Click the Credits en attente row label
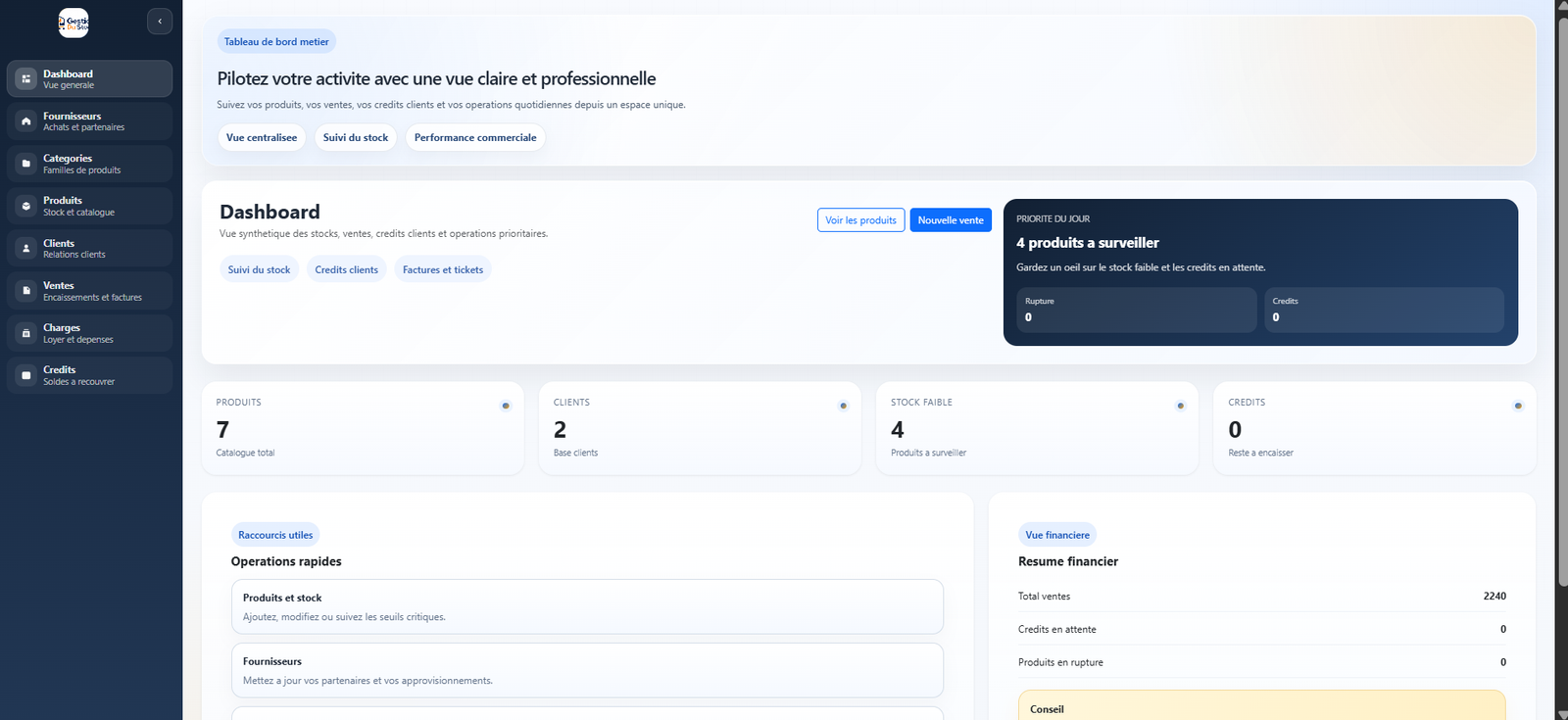The width and height of the screenshot is (1568, 720). pos(1057,629)
